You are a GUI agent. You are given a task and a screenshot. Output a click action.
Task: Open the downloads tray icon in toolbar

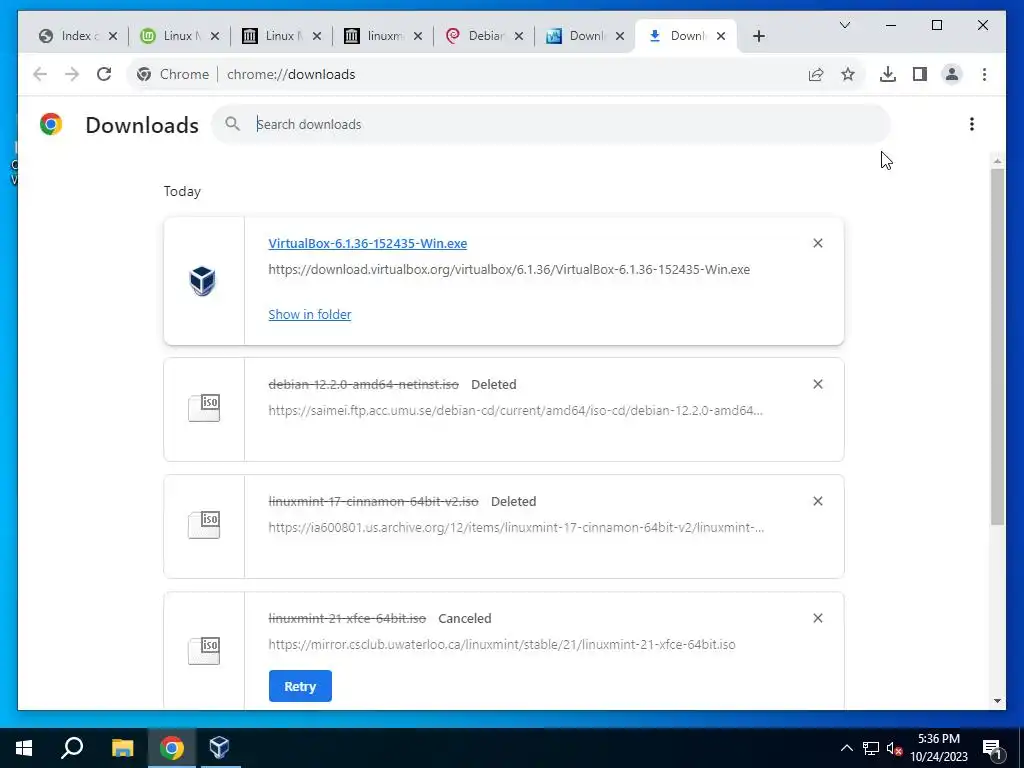(x=888, y=74)
